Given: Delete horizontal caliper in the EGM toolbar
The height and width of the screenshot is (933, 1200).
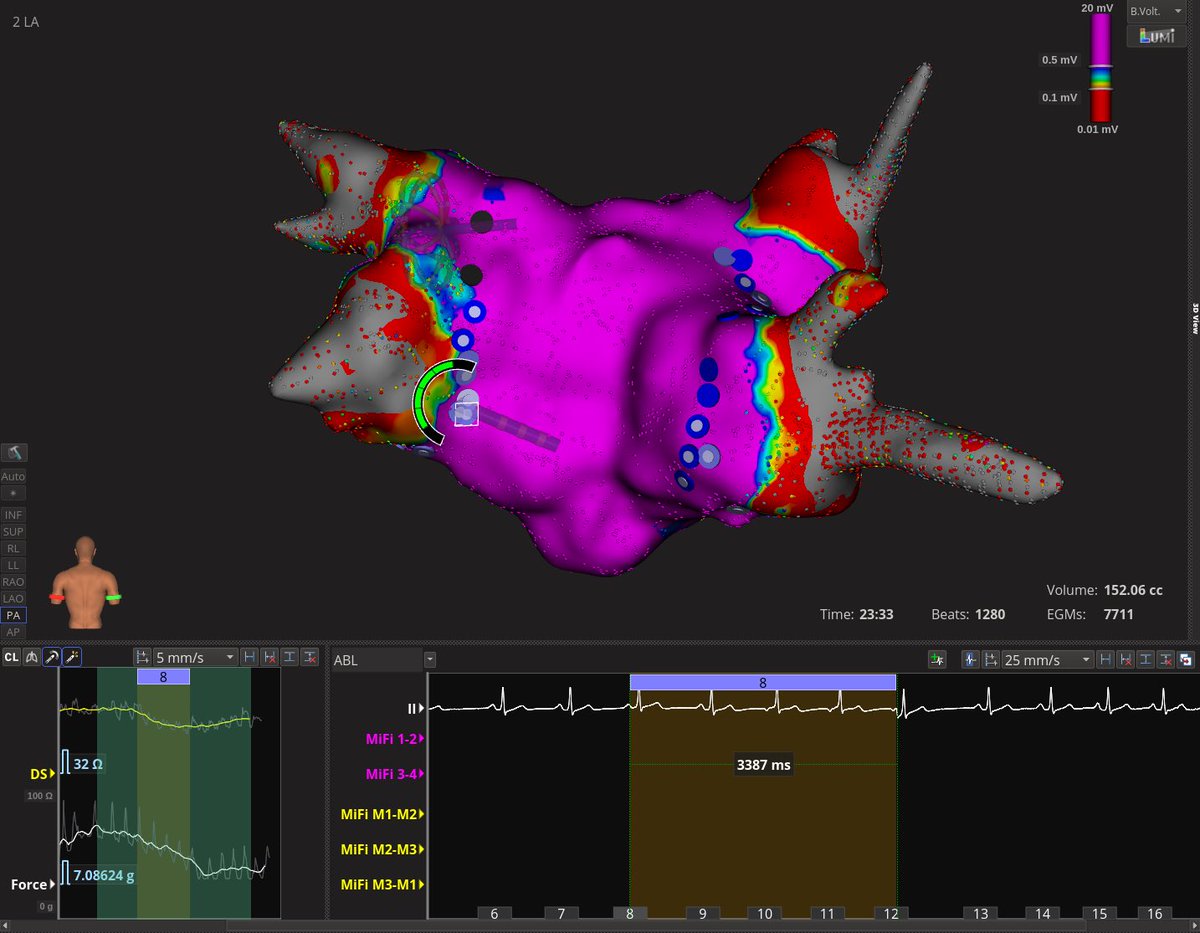Looking at the screenshot, I should [x=1125, y=660].
